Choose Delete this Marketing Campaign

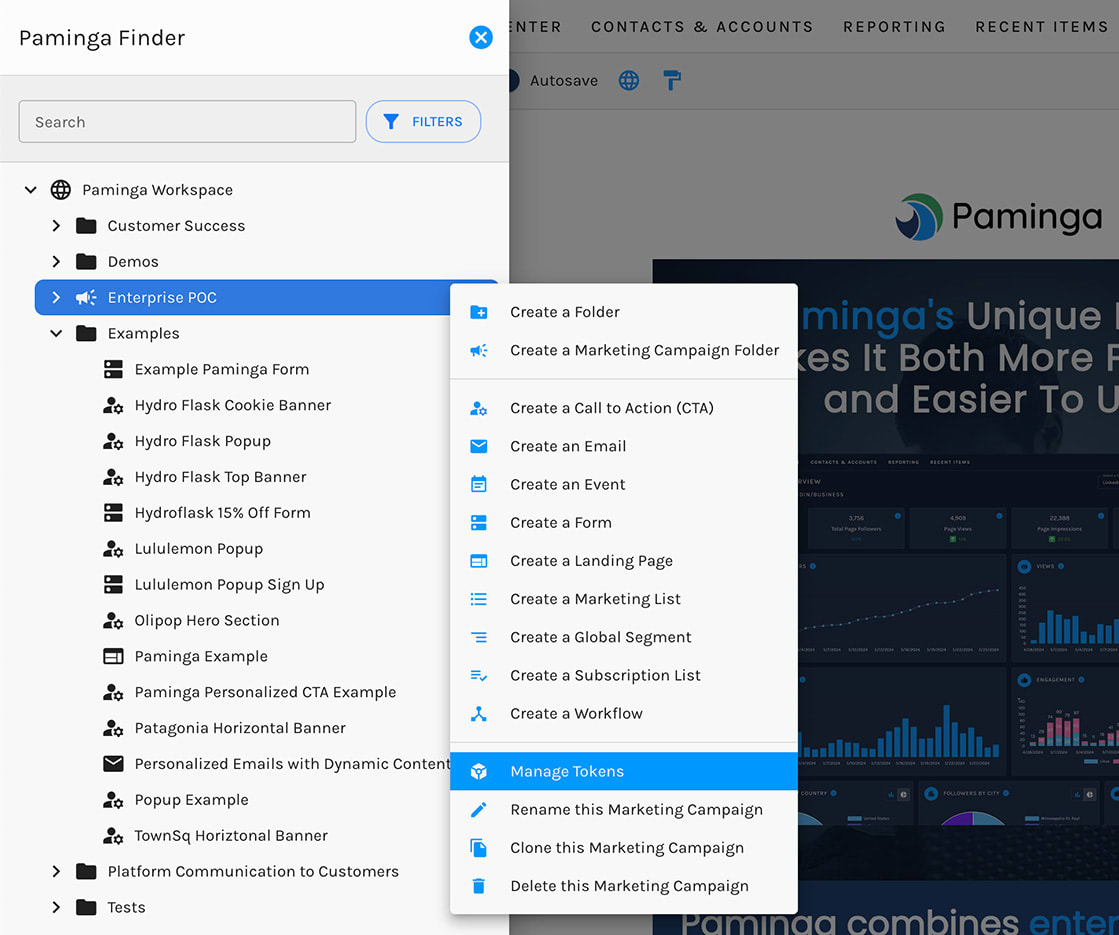tap(624, 886)
